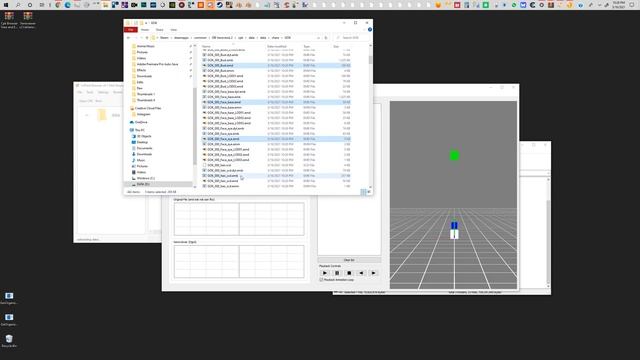The height and width of the screenshot is (360, 640).
Task: Select the SOK_000_hair_scd.emb file
Action: [x=276, y=176]
